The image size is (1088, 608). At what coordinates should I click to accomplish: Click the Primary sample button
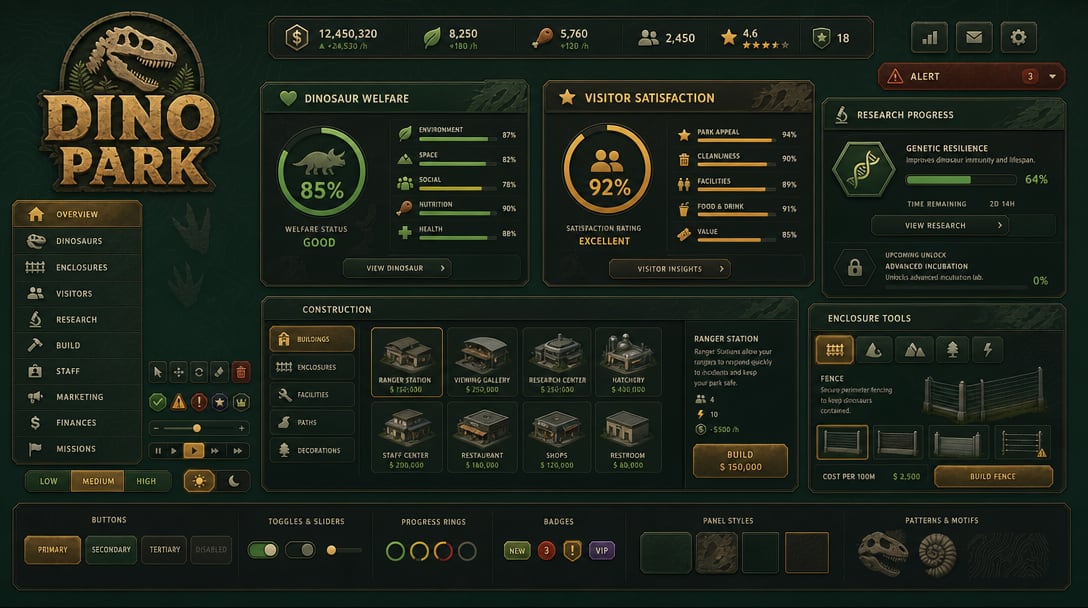point(53,550)
